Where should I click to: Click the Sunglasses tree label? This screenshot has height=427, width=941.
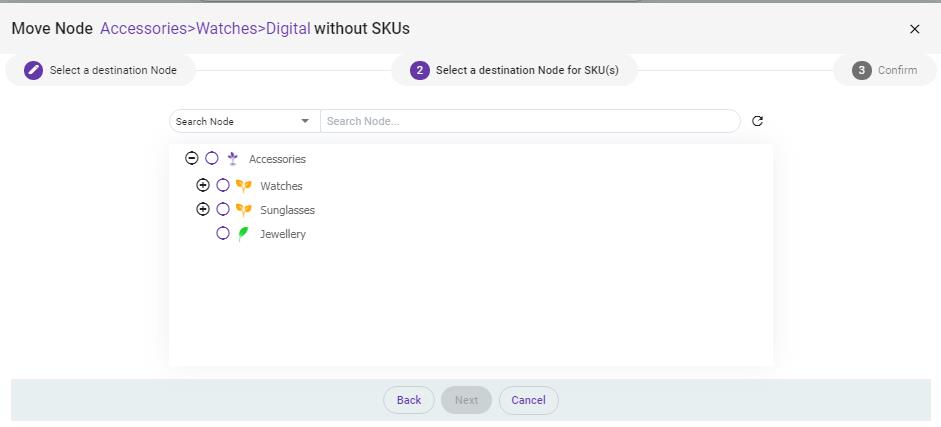tap(287, 210)
